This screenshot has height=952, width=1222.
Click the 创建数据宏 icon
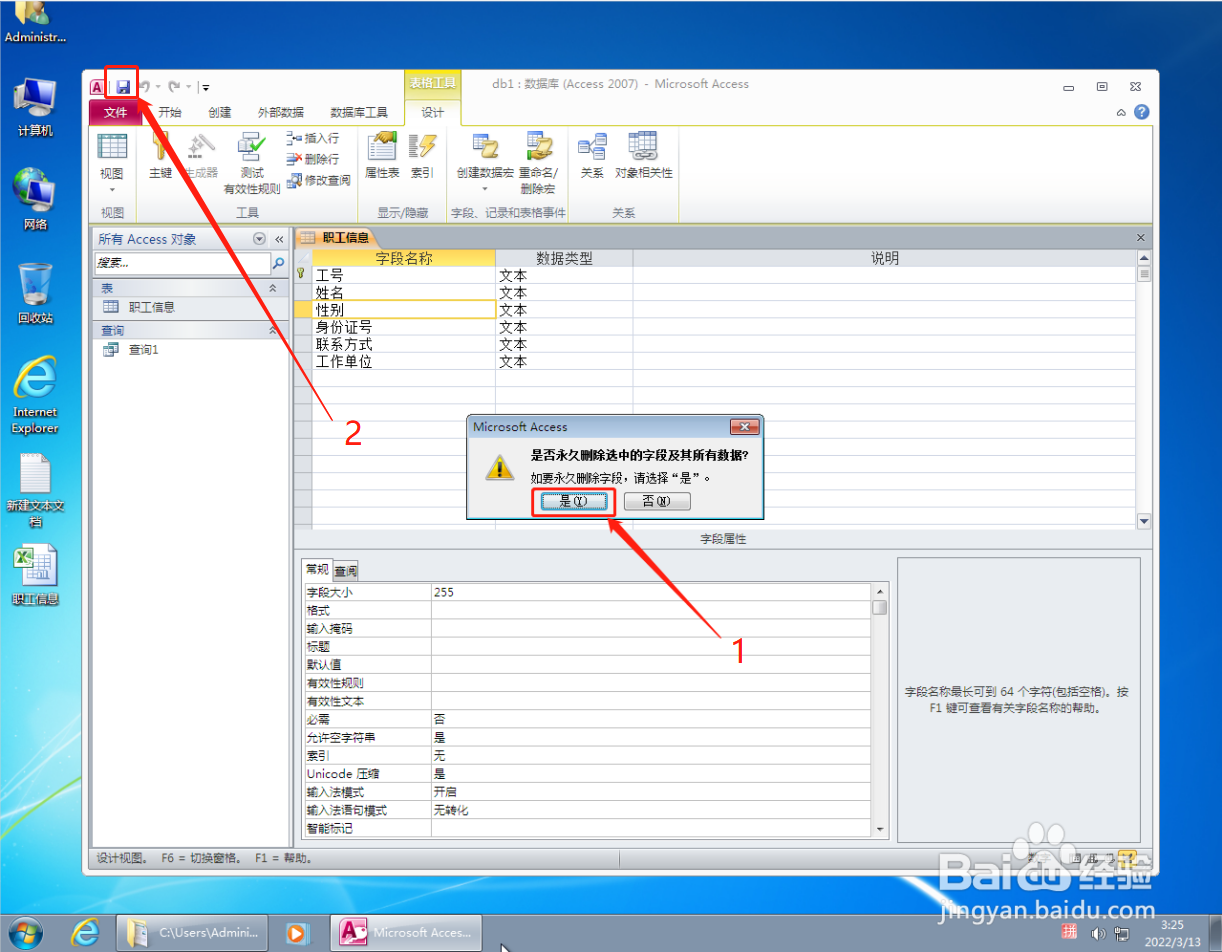tap(485, 147)
